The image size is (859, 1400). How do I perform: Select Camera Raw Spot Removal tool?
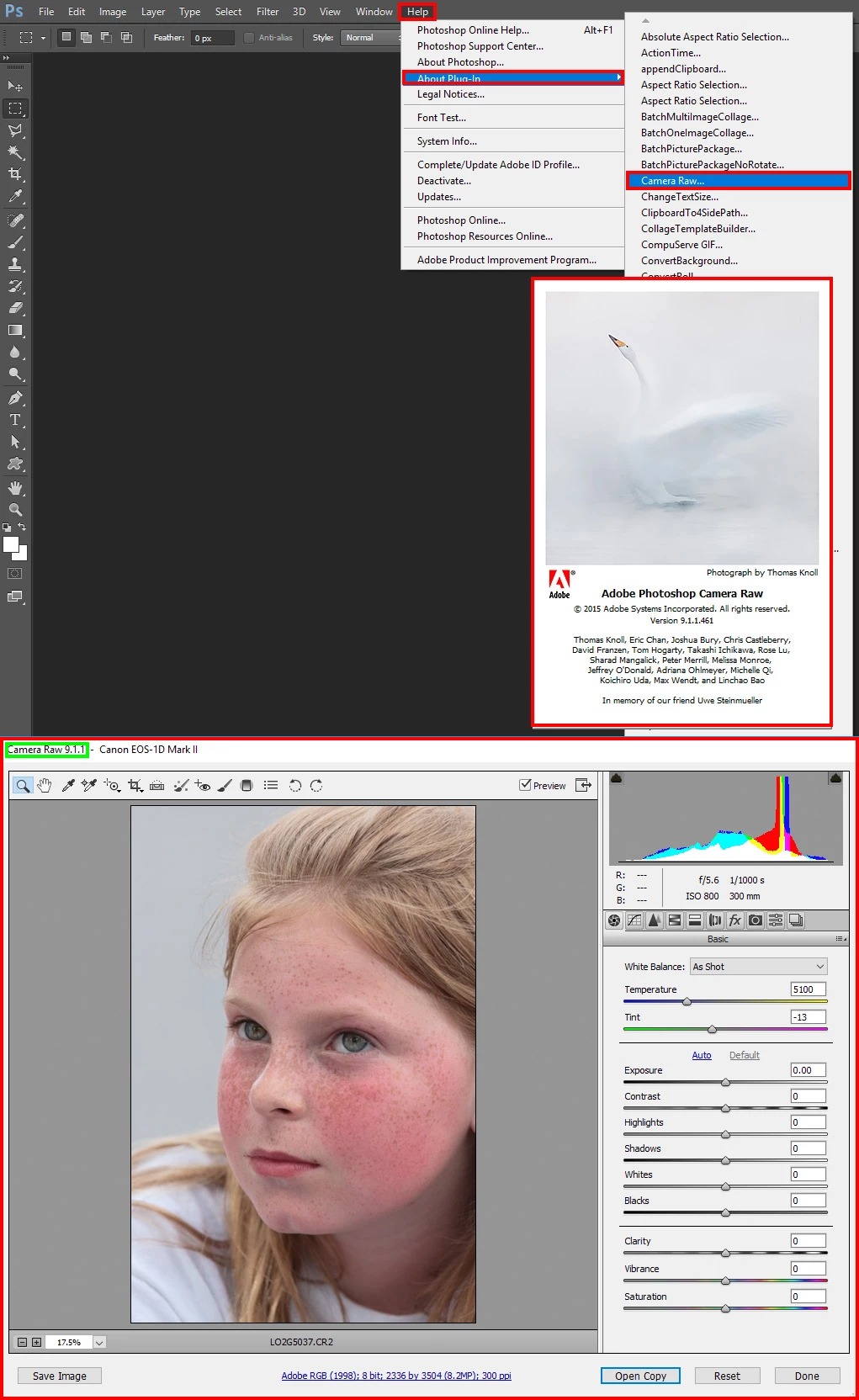[x=181, y=785]
